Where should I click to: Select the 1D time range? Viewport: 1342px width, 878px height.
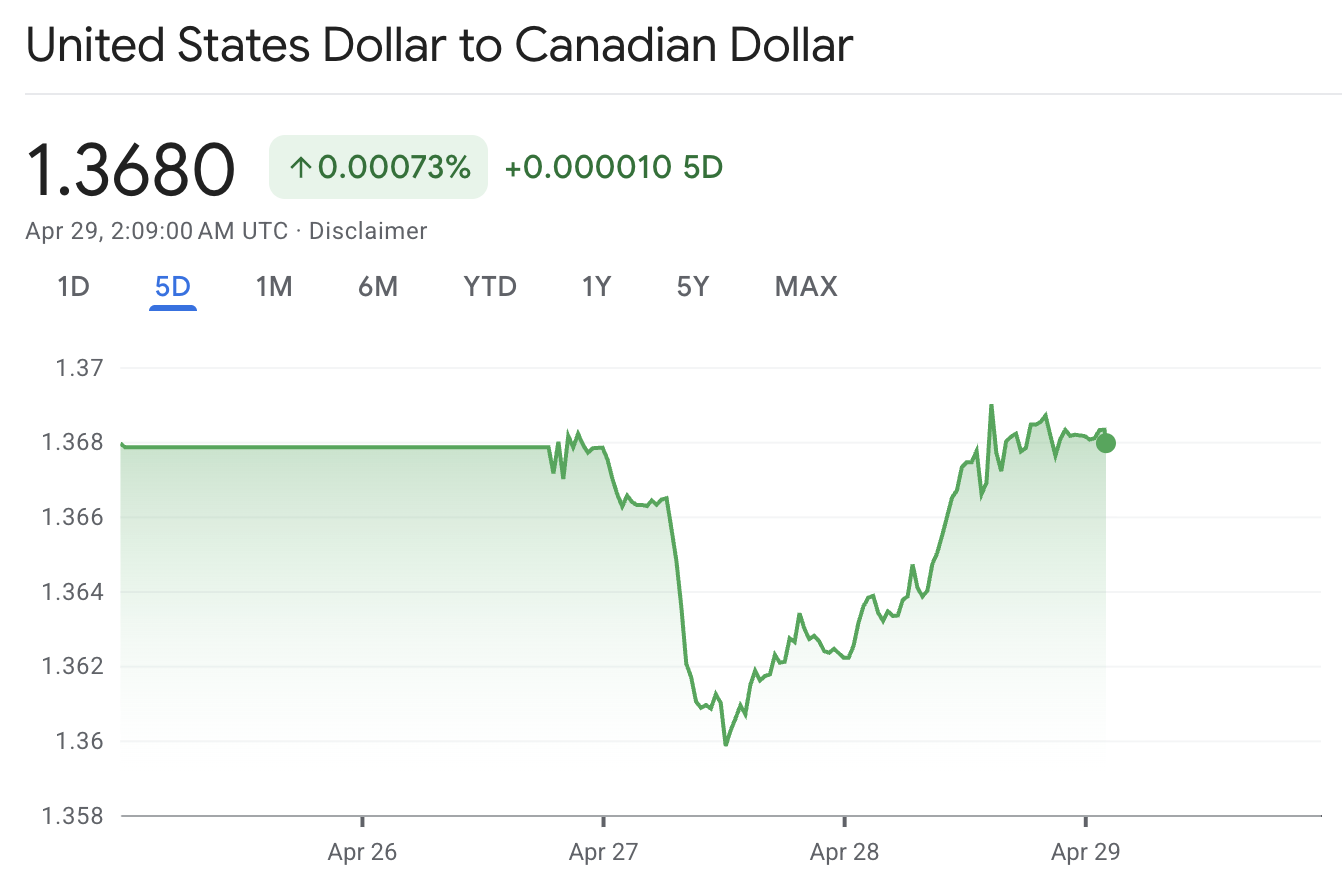pyautogui.click(x=72, y=286)
